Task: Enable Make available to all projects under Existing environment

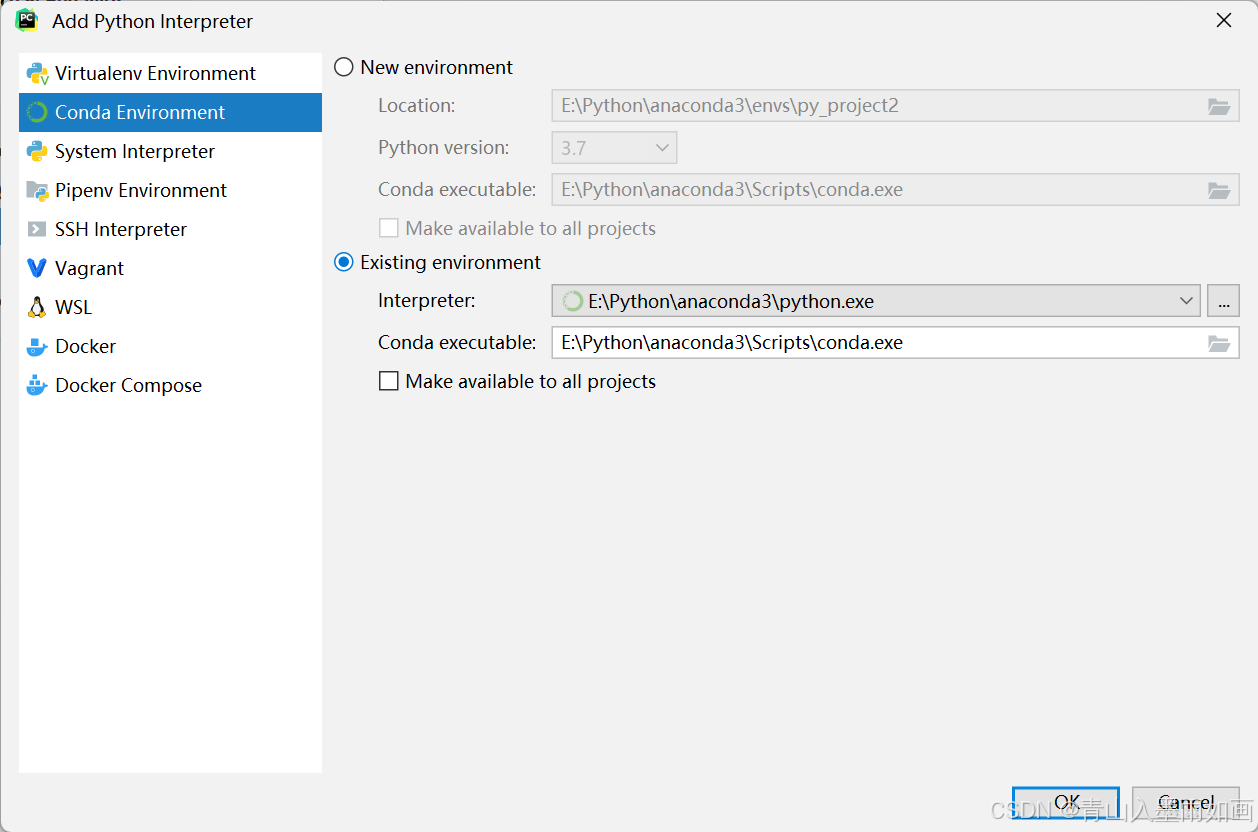Action: [x=389, y=381]
